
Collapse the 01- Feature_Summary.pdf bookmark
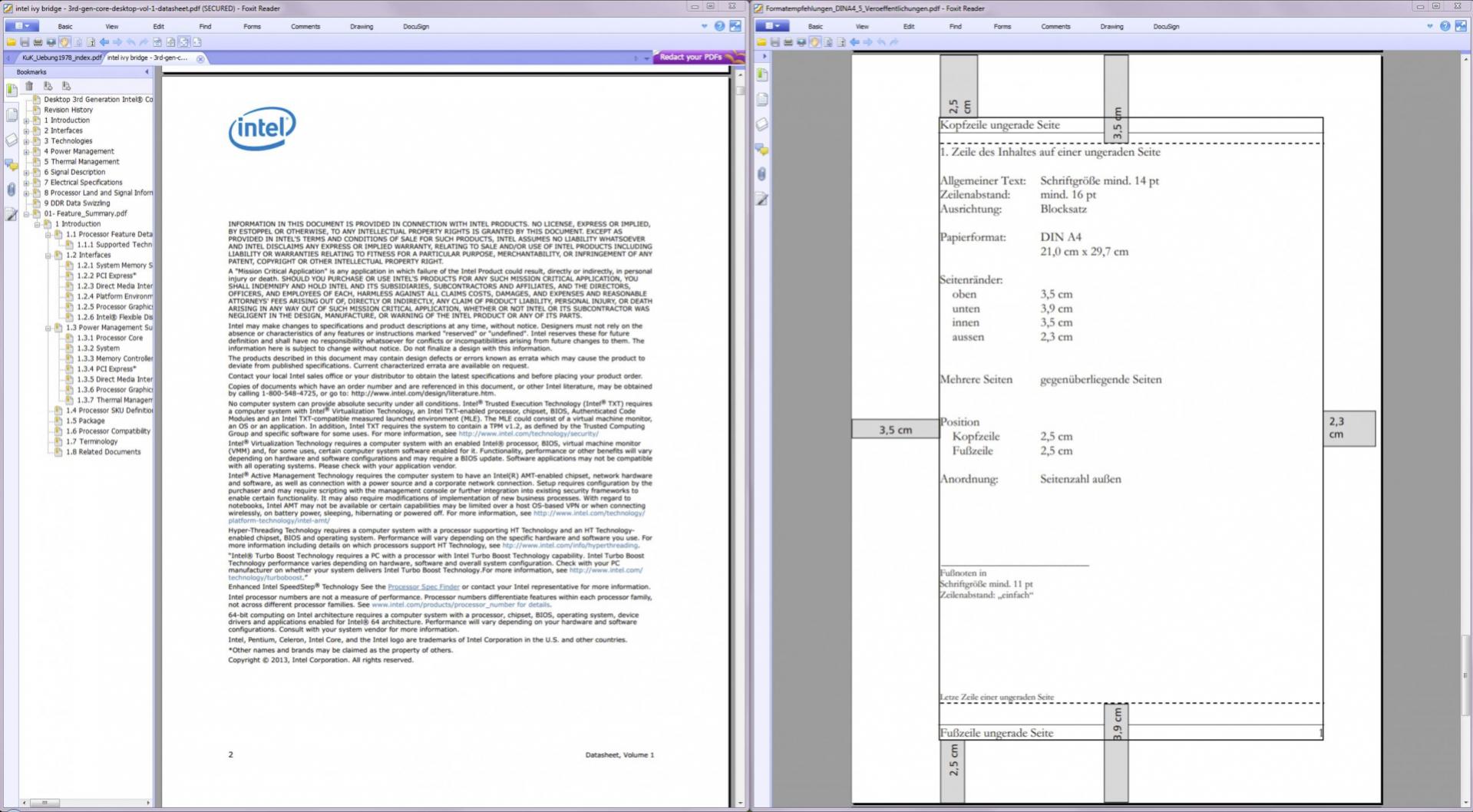click(x=27, y=214)
